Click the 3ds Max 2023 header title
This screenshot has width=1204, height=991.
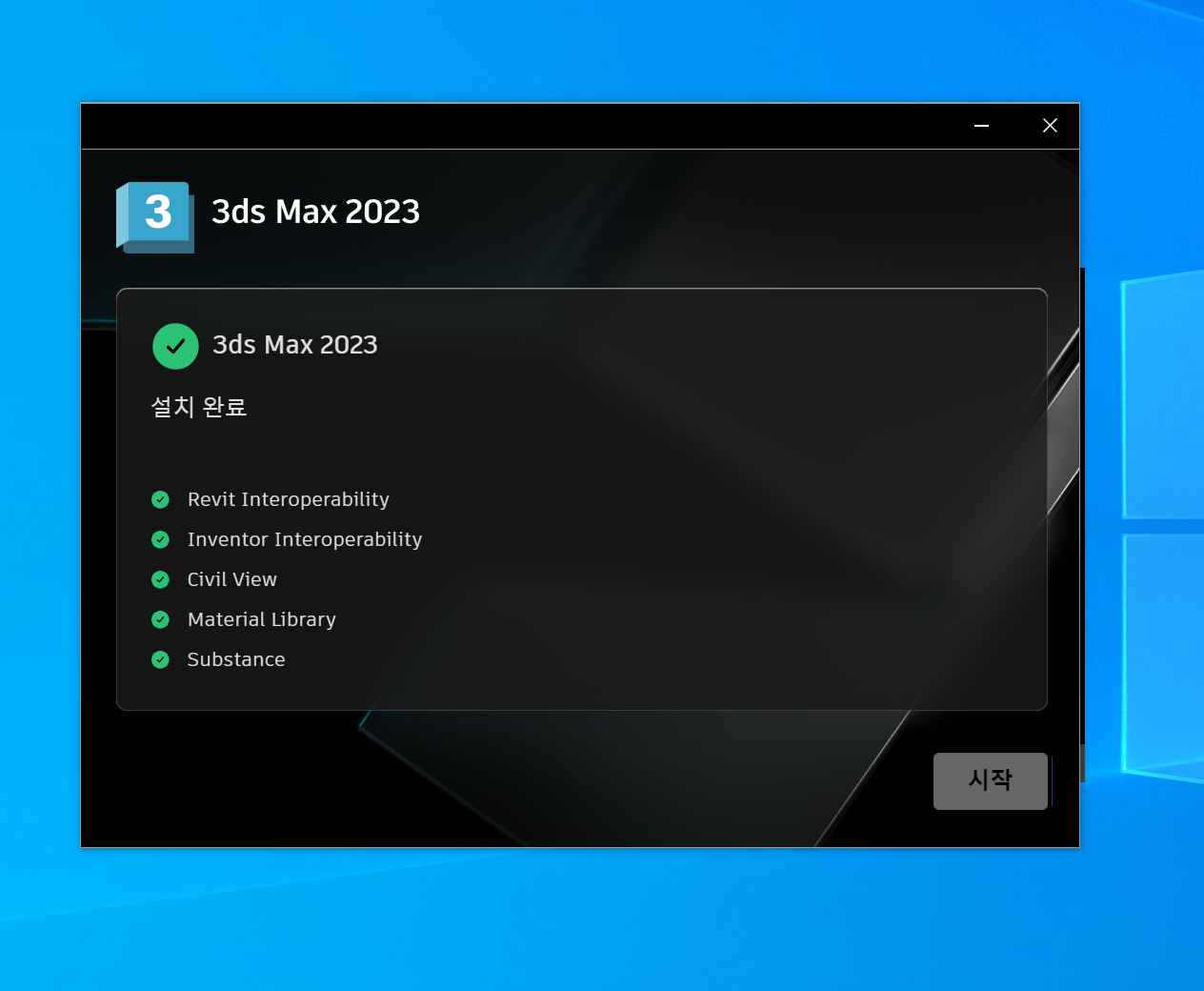click(x=315, y=212)
